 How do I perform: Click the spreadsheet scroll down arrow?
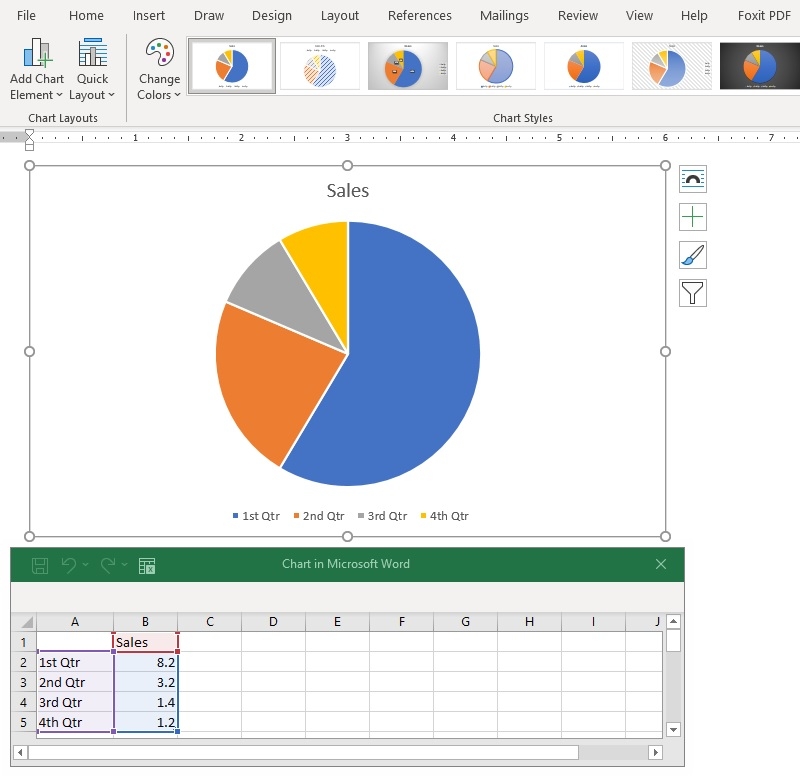[673, 730]
